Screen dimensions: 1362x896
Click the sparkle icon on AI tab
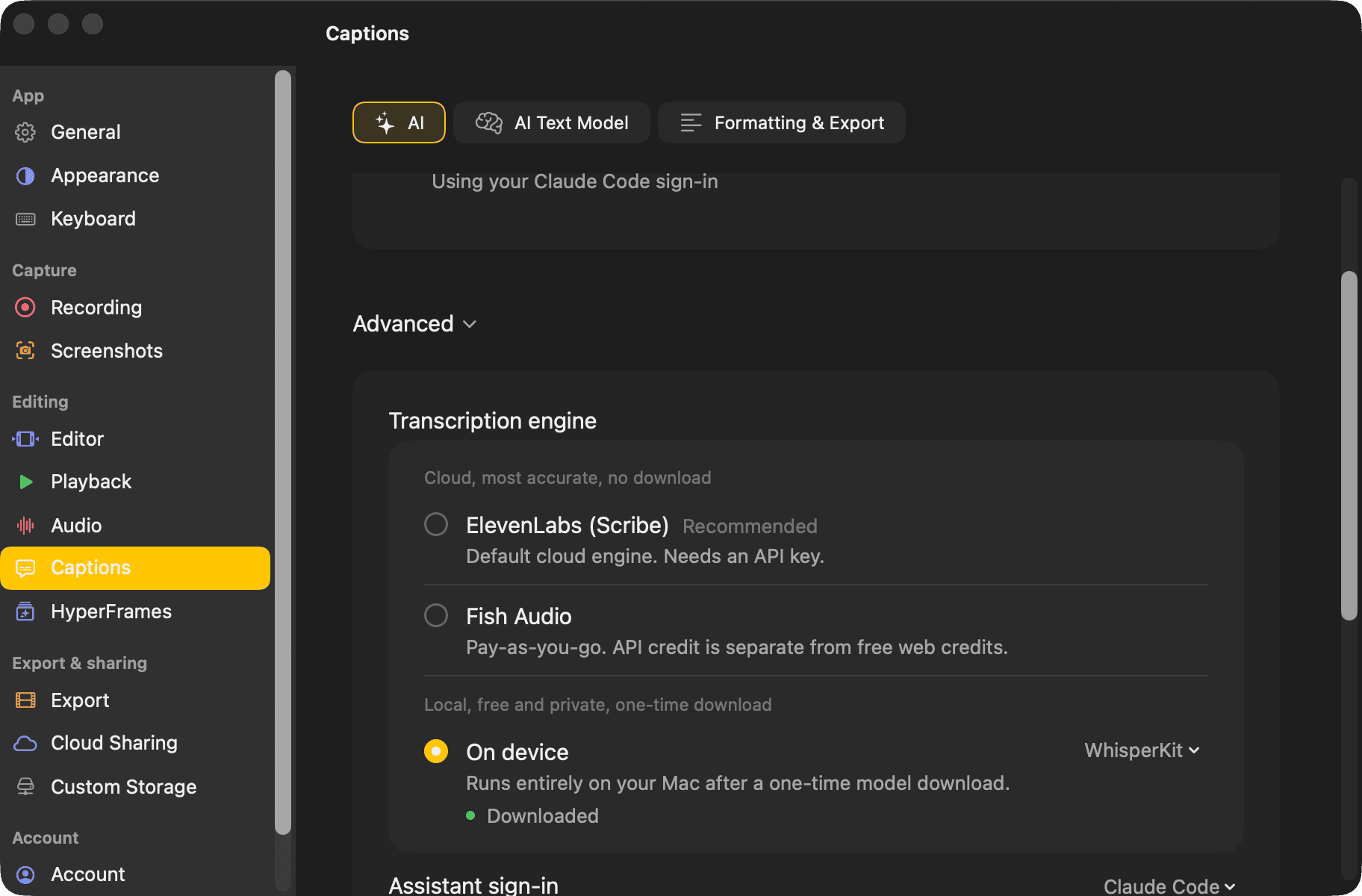click(x=385, y=122)
